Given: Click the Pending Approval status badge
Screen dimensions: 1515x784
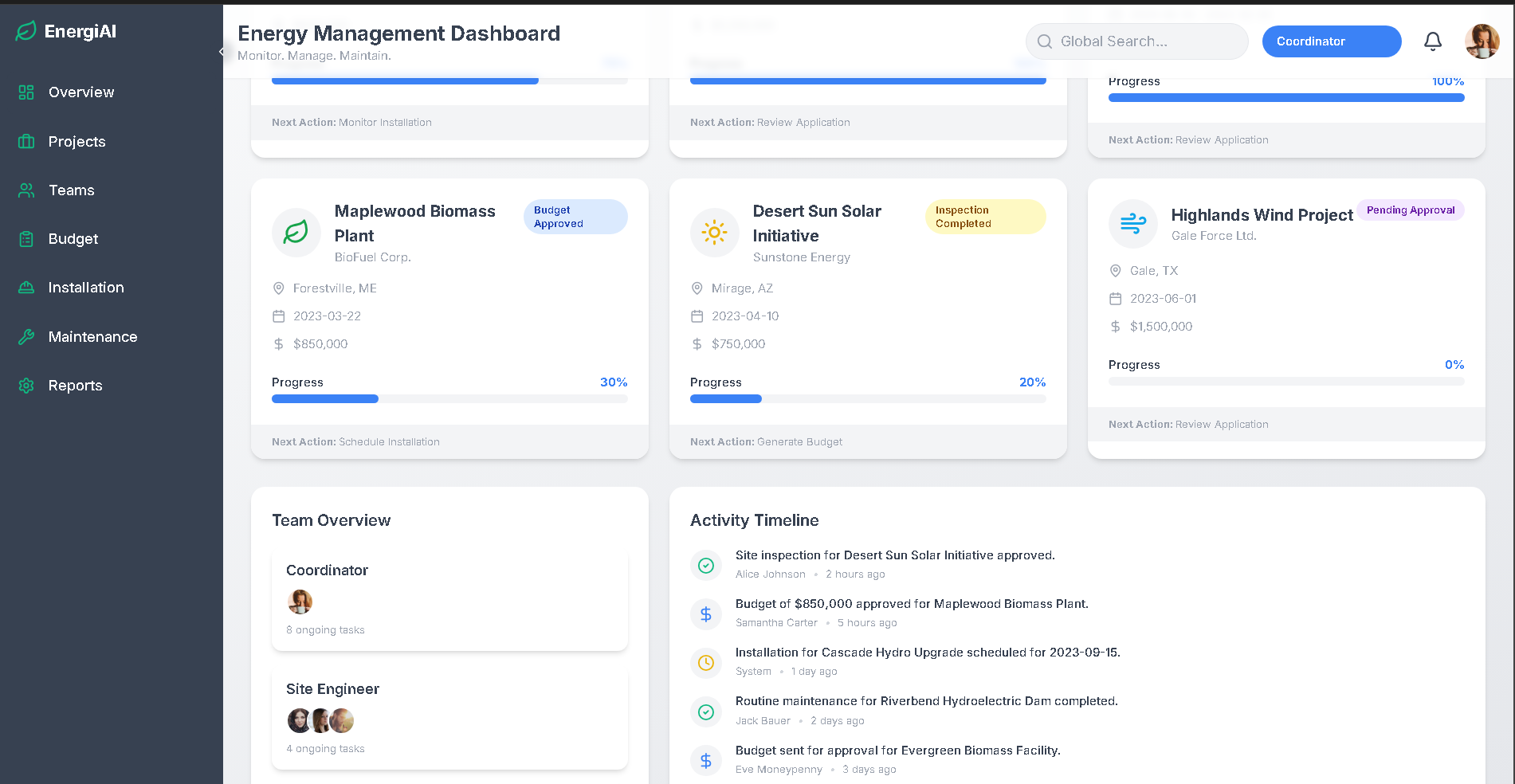Looking at the screenshot, I should [x=1410, y=210].
